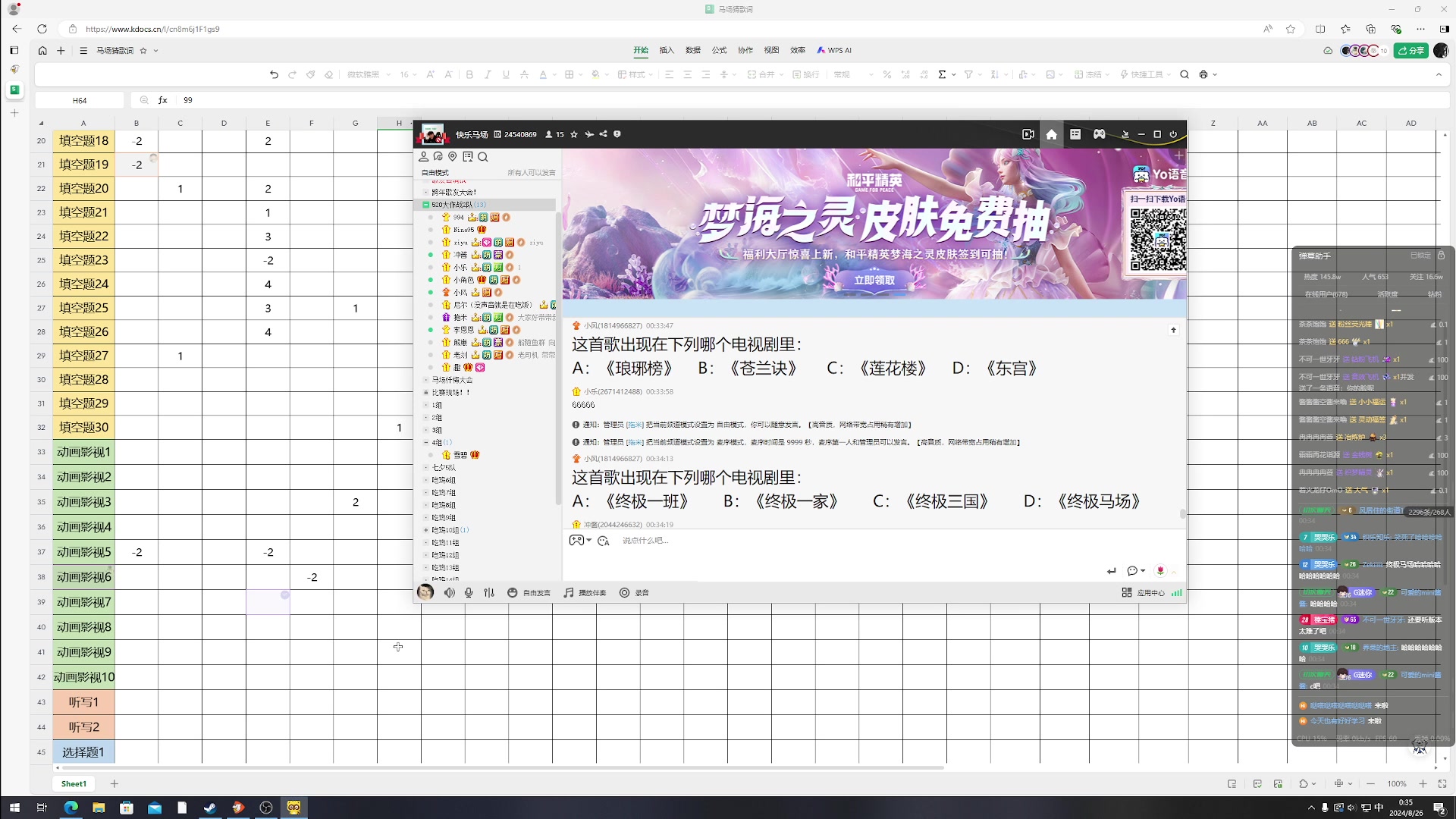Switch to the 插入 ribbon tab
Screen dimensions: 1456x819
pos(667,50)
